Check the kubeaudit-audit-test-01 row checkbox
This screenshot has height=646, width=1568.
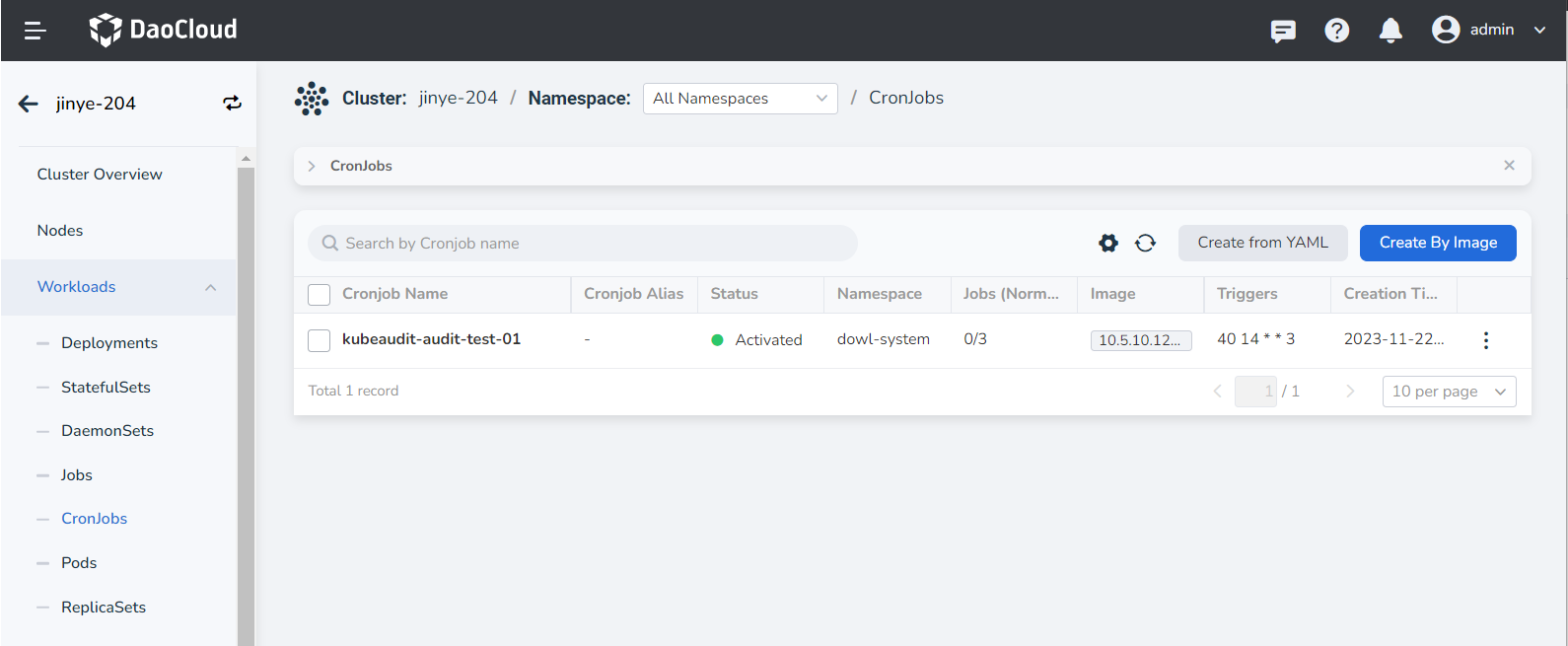[319, 340]
